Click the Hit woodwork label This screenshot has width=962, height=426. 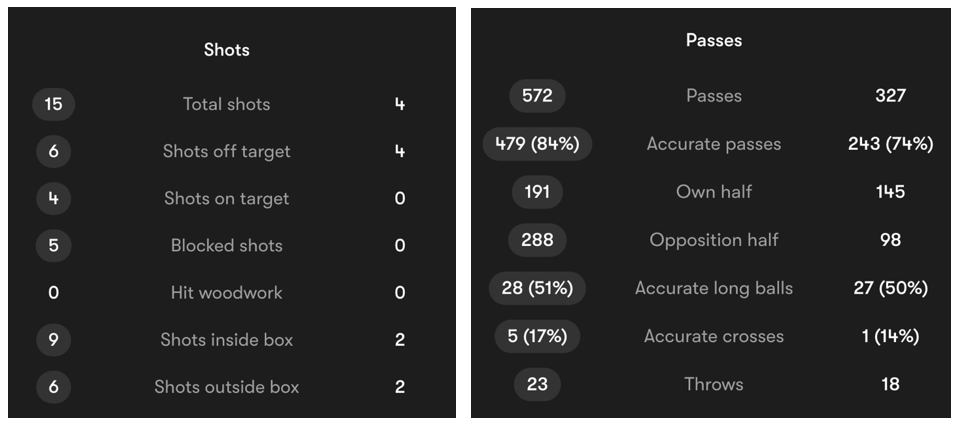click(226, 293)
